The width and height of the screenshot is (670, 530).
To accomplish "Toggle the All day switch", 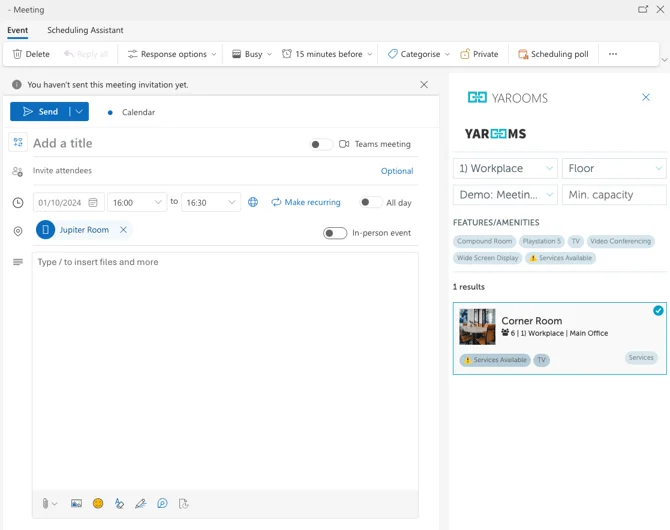I will (371, 202).
